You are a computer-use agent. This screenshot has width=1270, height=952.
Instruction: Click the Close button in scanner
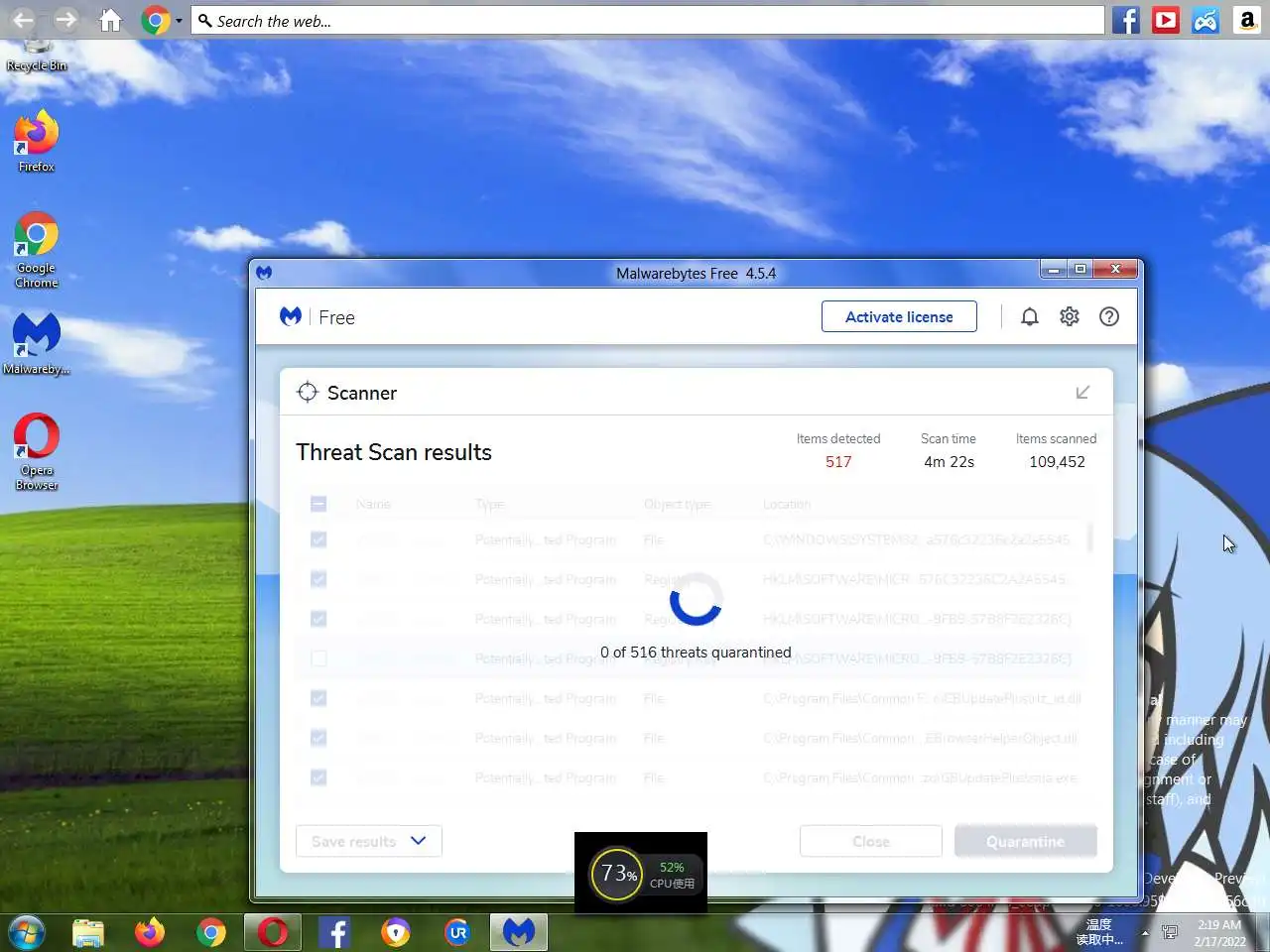pyautogui.click(x=871, y=841)
